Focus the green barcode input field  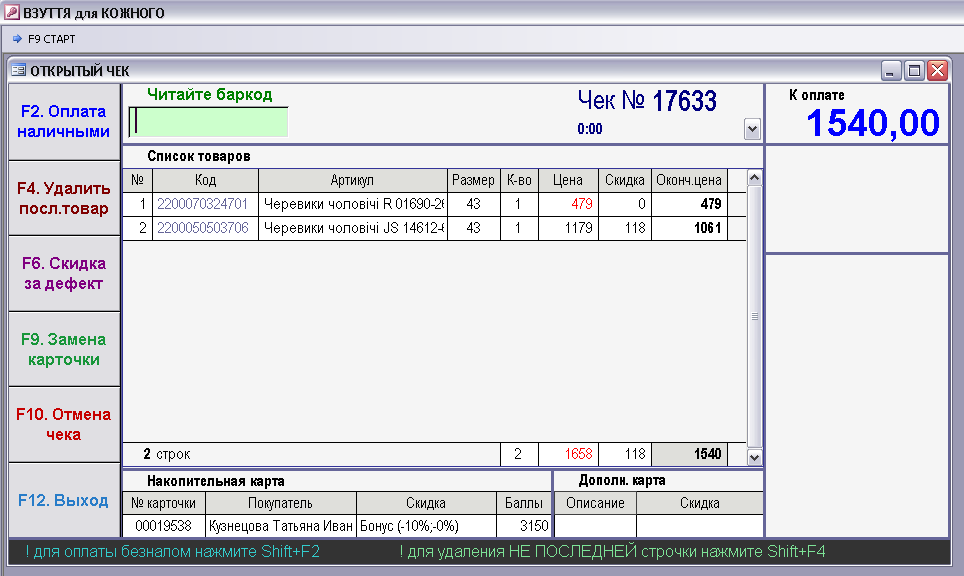208,122
